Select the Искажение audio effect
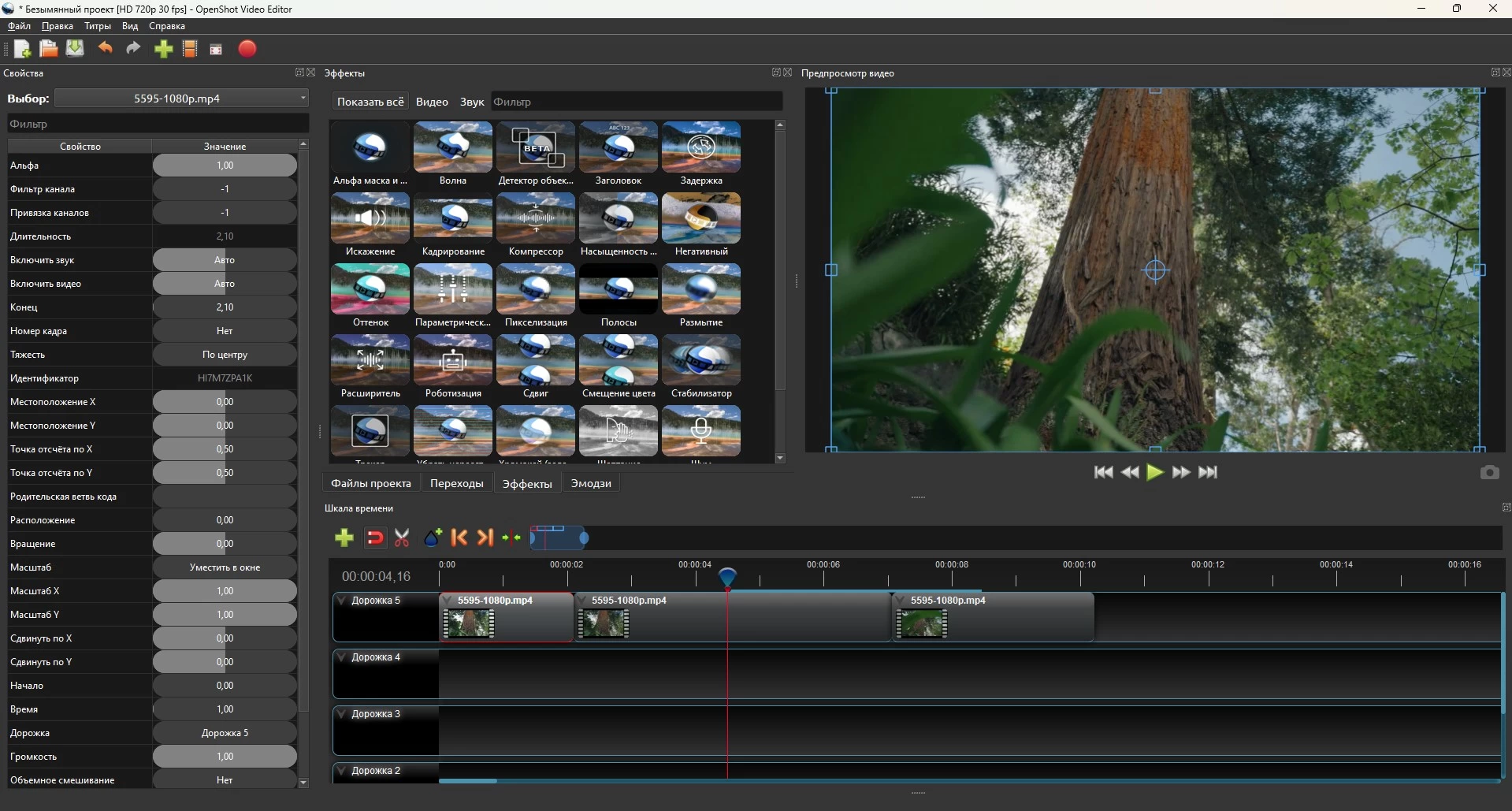This screenshot has height=811, width=1512. [370, 225]
